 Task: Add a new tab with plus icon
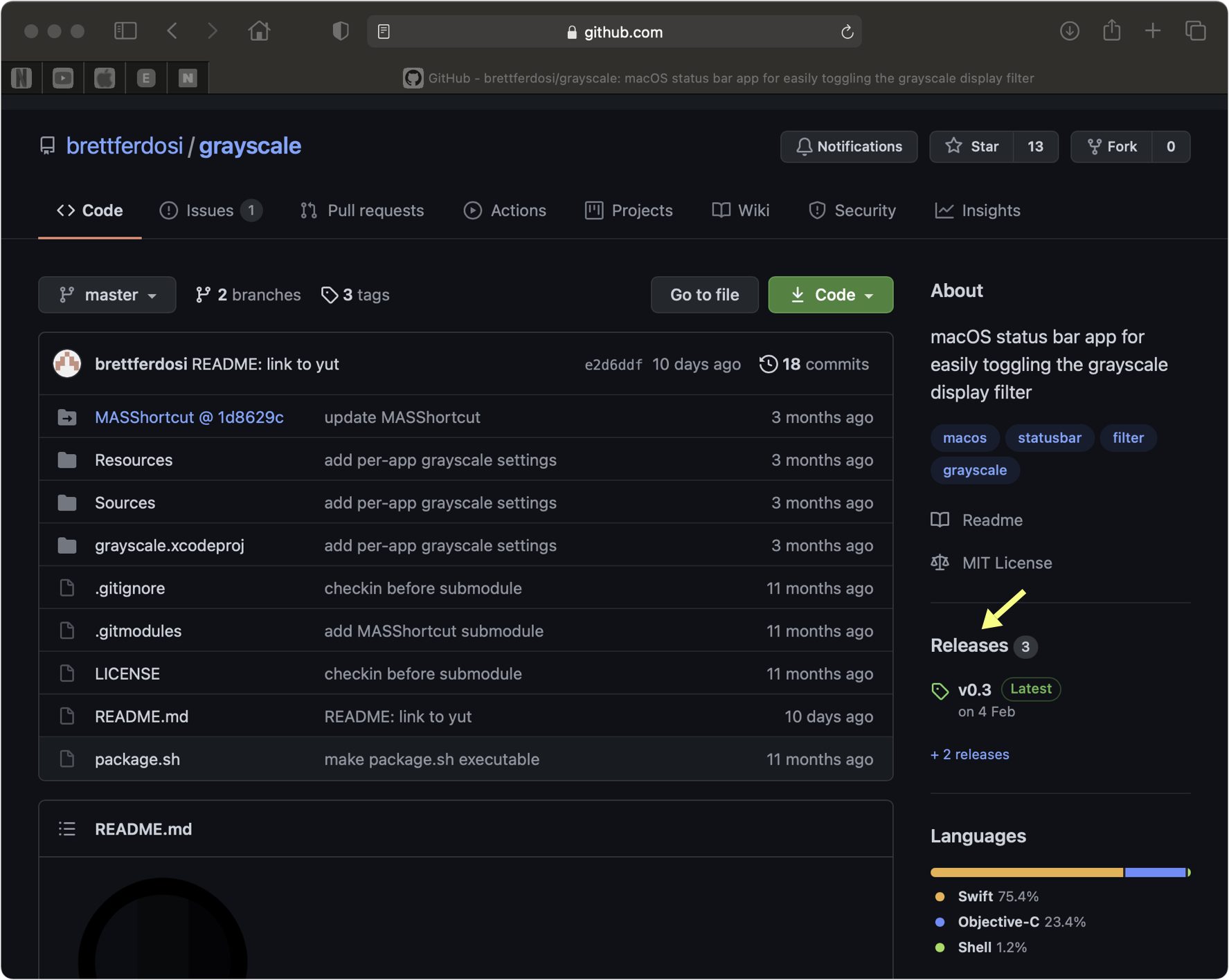click(x=1153, y=31)
